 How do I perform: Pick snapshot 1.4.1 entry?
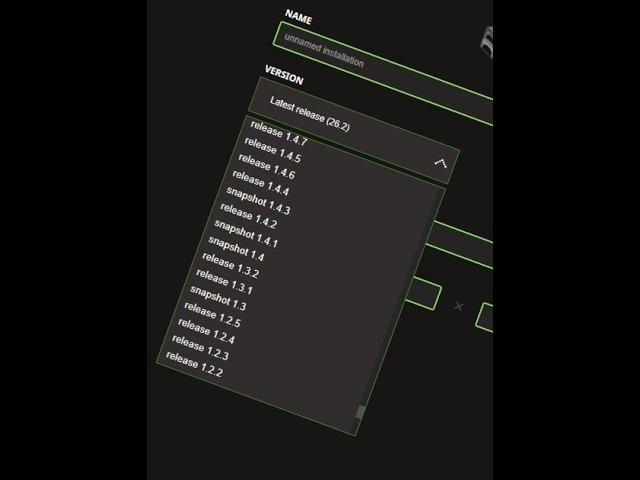(246, 233)
